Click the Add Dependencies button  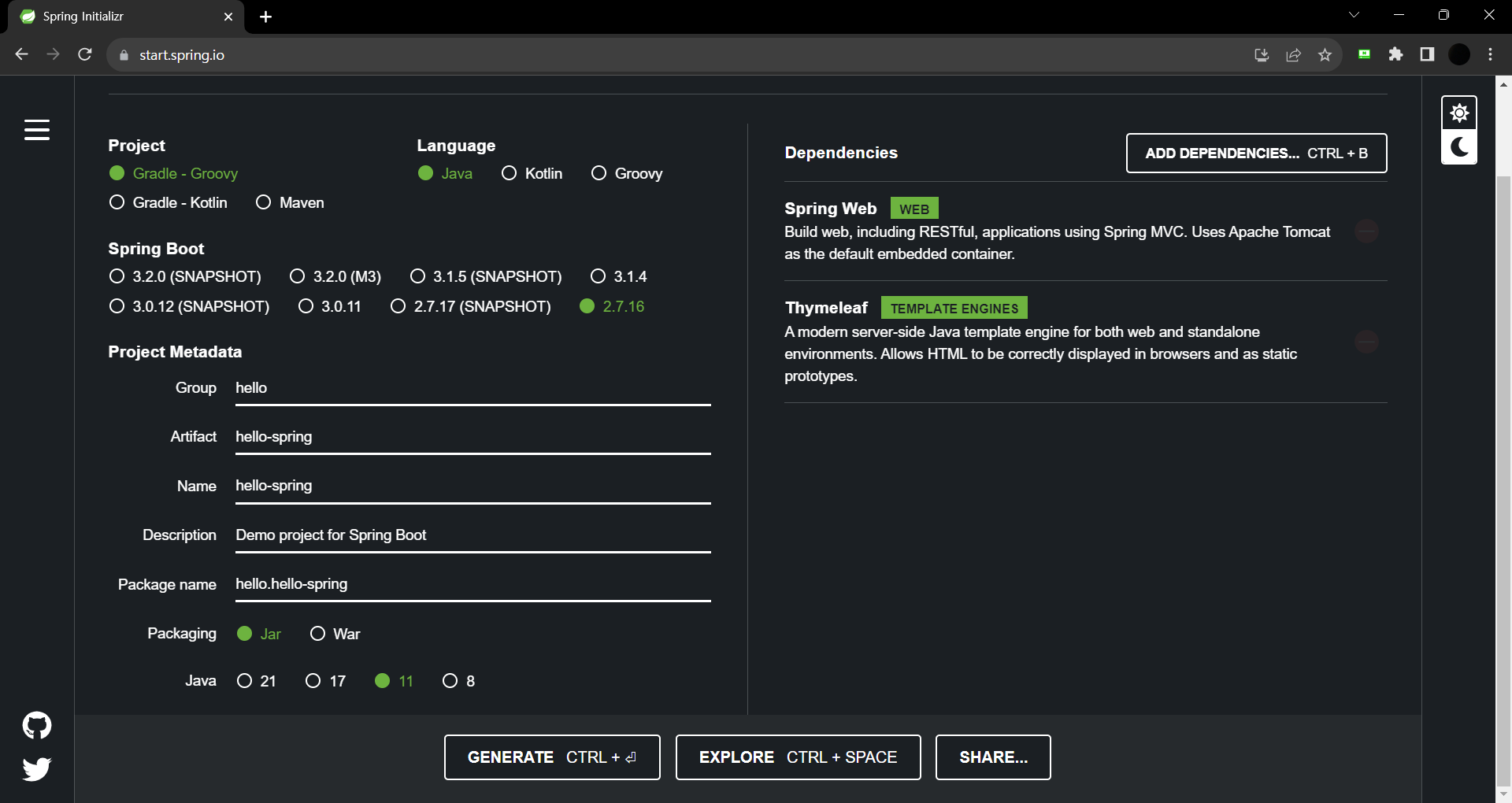coord(1256,153)
